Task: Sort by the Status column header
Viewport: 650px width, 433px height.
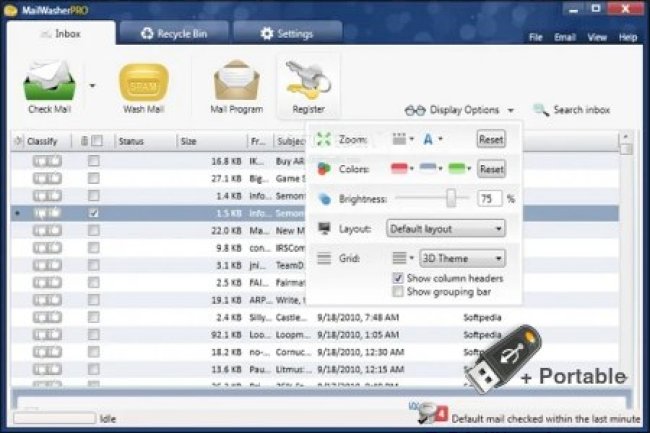Action: [146, 141]
